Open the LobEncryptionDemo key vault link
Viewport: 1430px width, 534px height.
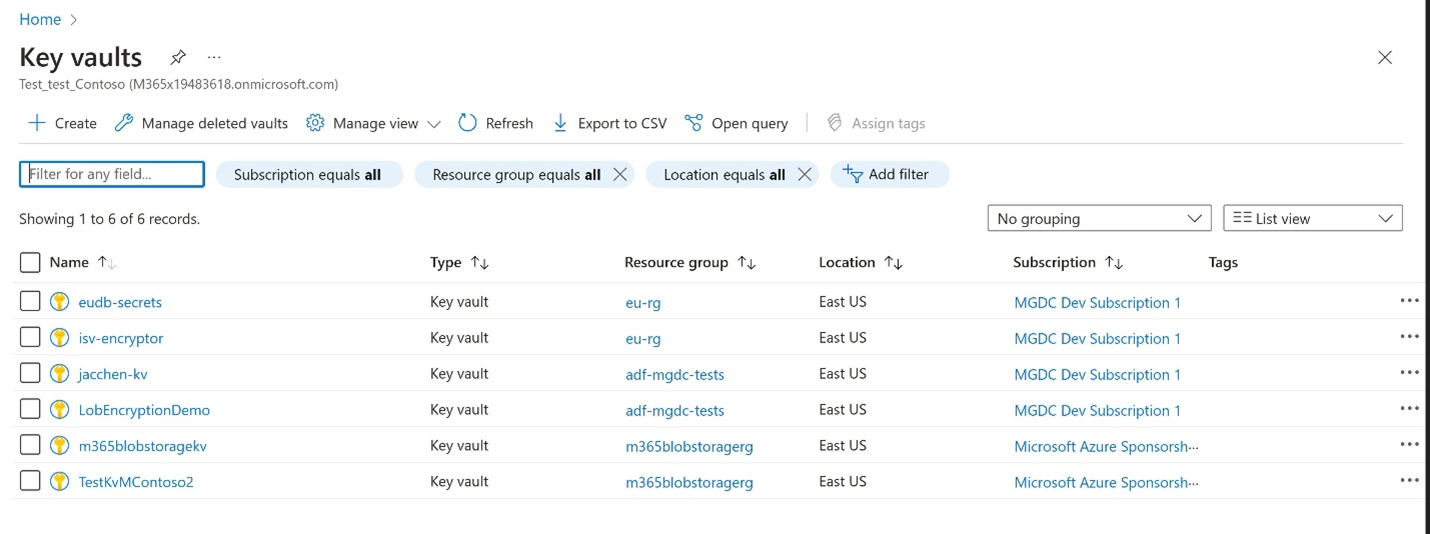(144, 410)
